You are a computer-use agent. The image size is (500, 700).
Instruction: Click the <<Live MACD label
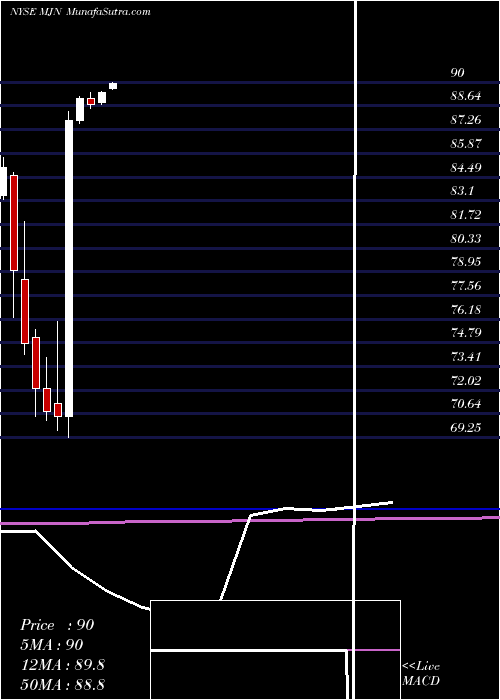point(421,674)
